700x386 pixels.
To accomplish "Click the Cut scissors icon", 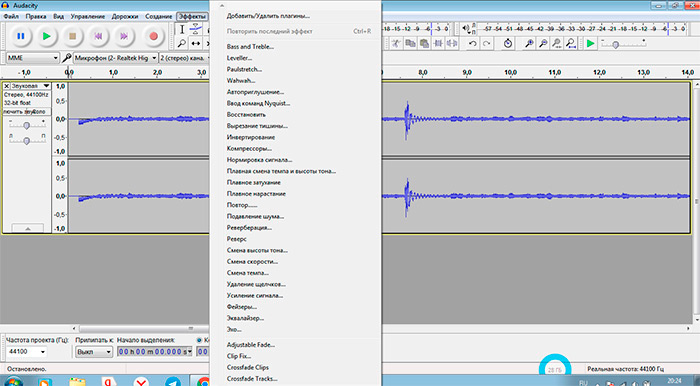I will (x=396, y=43).
